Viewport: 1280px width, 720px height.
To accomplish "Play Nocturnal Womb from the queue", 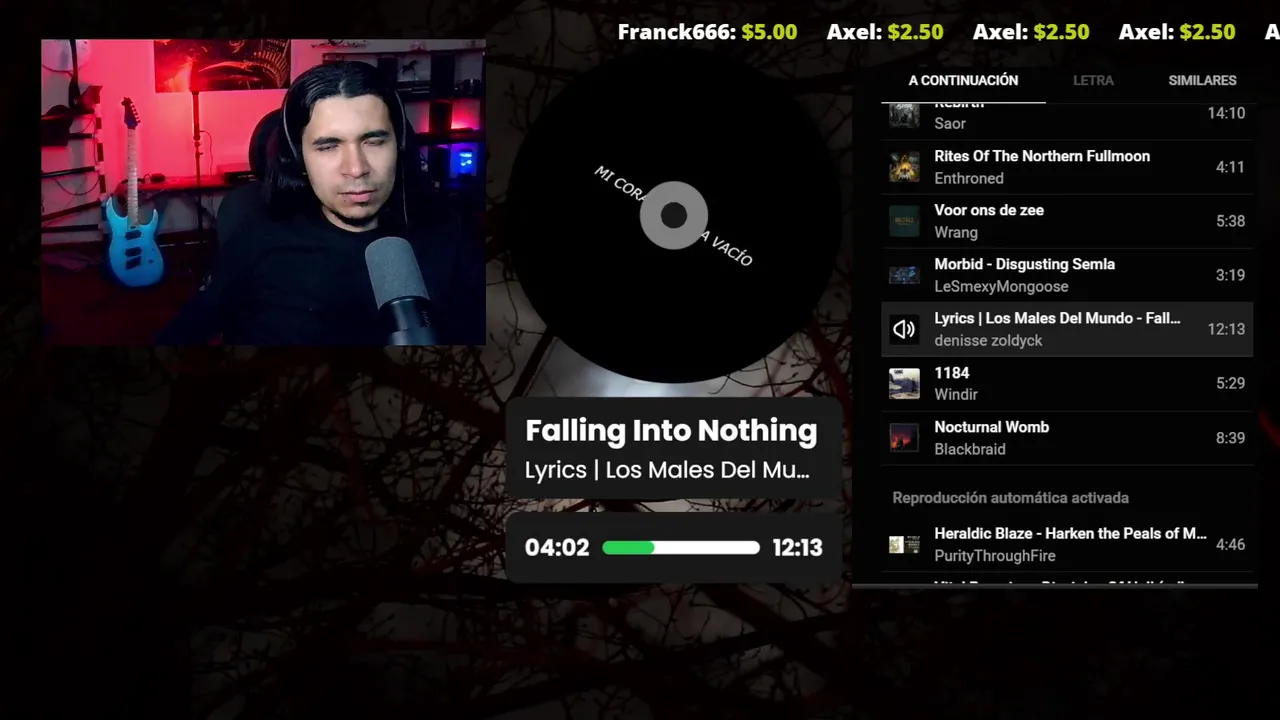I will click(x=1067, y=438).
